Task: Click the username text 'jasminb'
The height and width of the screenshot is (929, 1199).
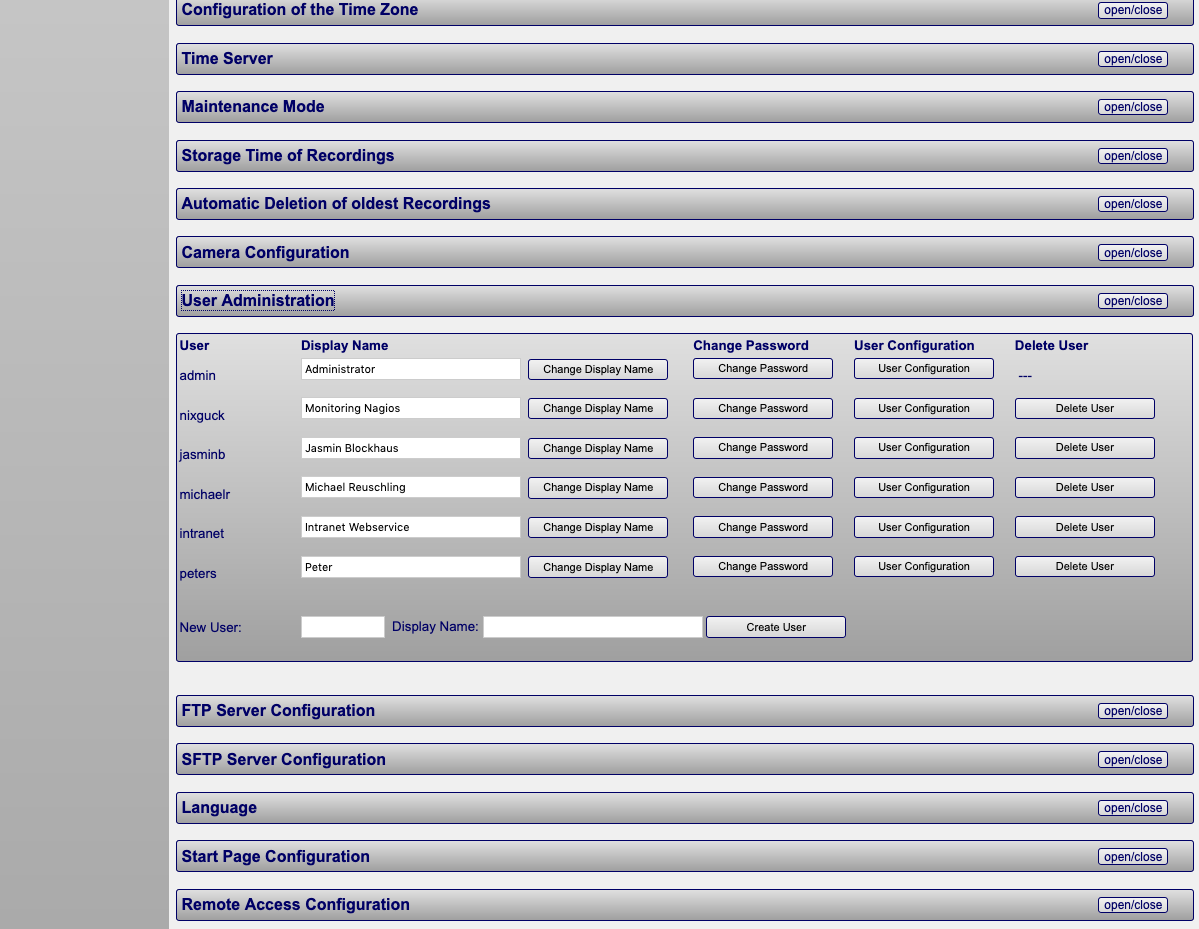Action: [x=202, y=454]
